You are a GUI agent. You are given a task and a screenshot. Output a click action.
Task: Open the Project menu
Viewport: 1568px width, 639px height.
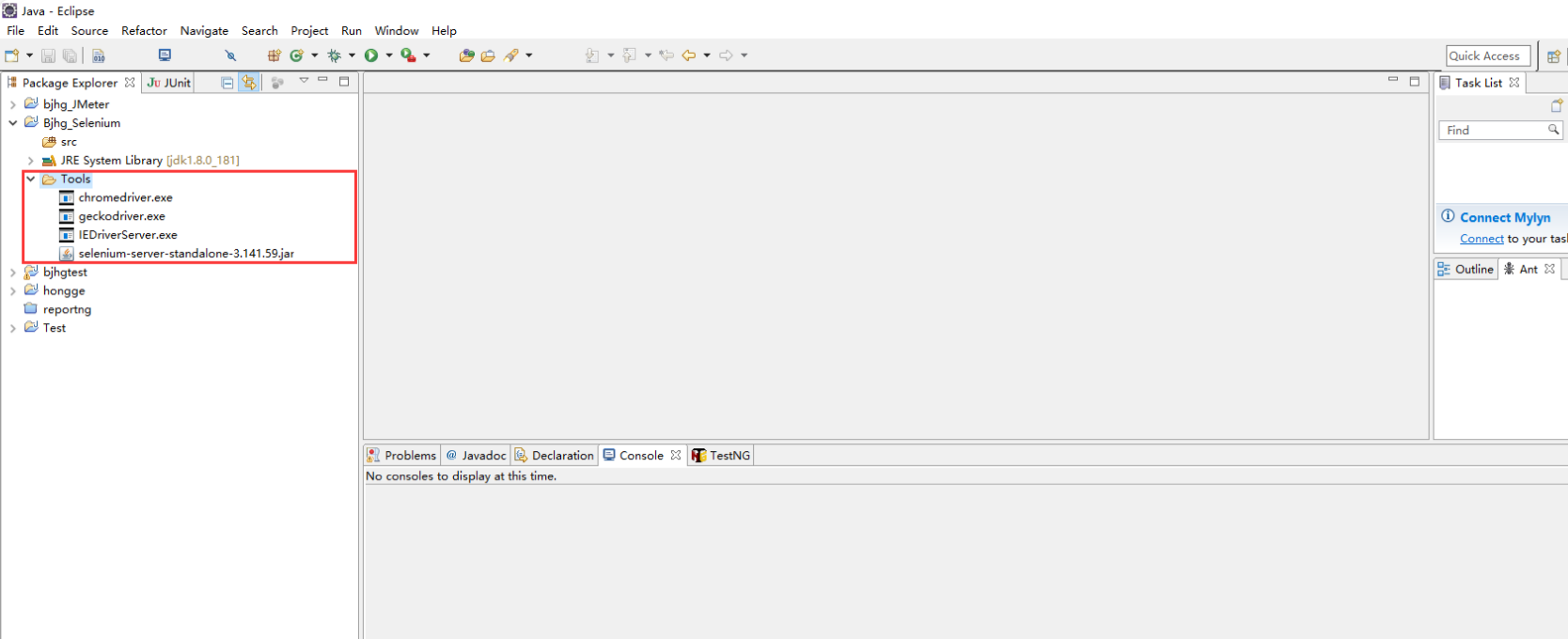(x=309, y=31)
